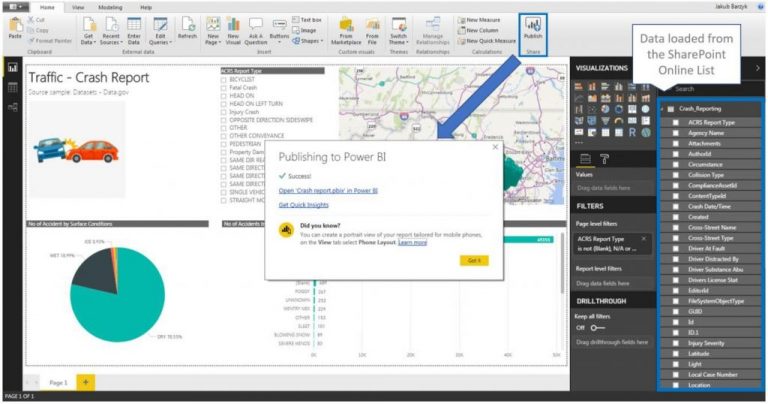Select the Page 1 tab
768x404 pixels.
point(58,382)
